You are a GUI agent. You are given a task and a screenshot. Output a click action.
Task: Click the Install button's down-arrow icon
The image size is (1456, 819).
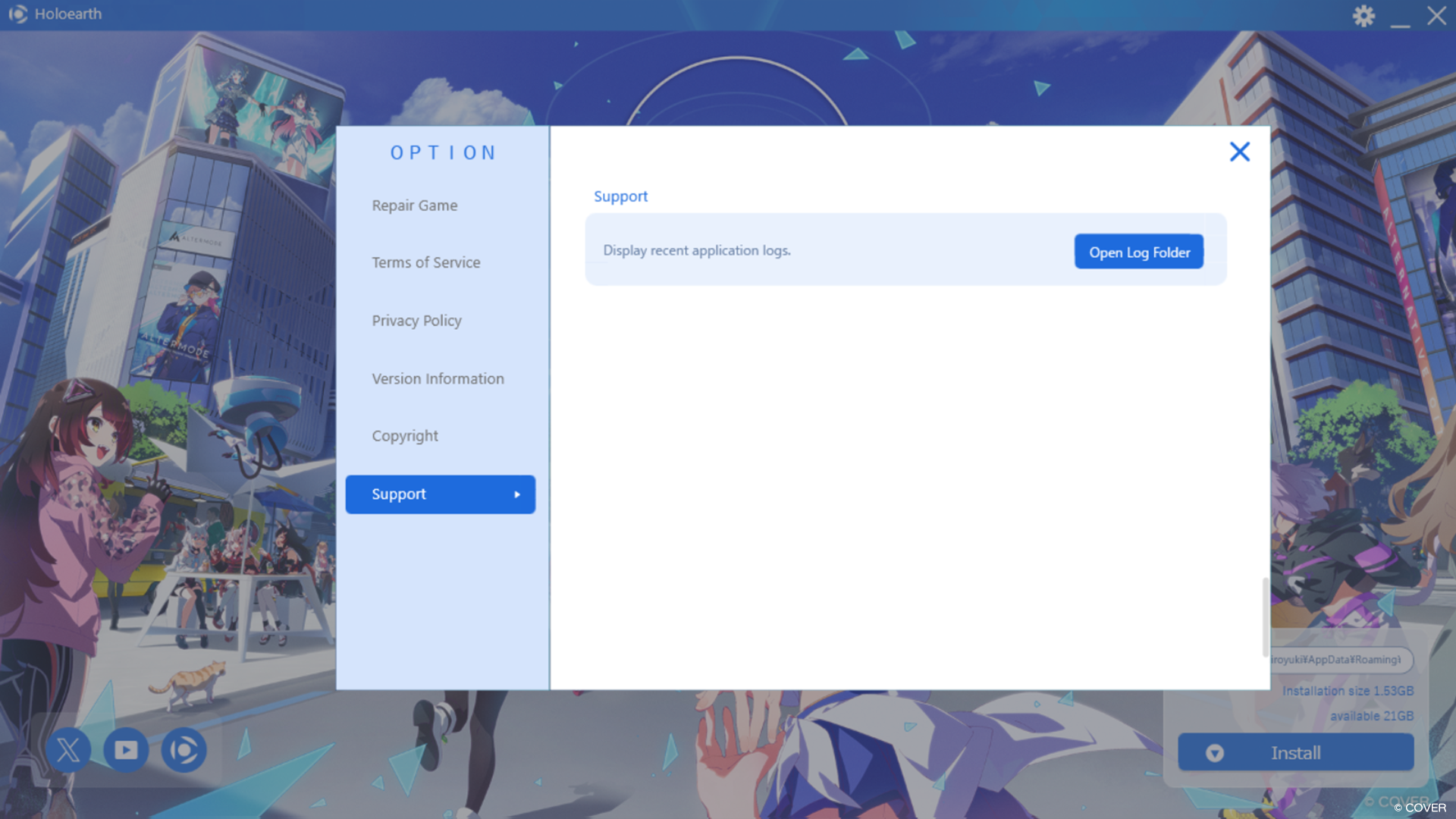coord(1214,753)
